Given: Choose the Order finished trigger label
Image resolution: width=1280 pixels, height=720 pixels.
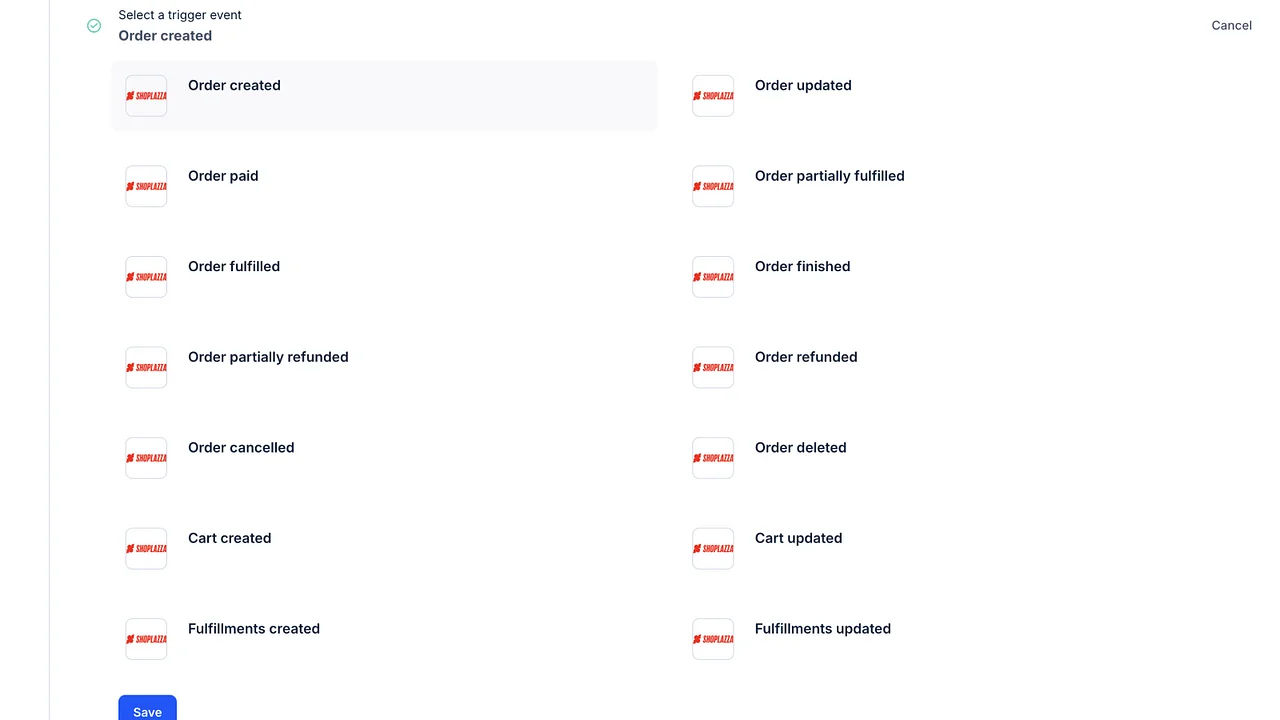Looking at the screenshot, I should (802, 267).
